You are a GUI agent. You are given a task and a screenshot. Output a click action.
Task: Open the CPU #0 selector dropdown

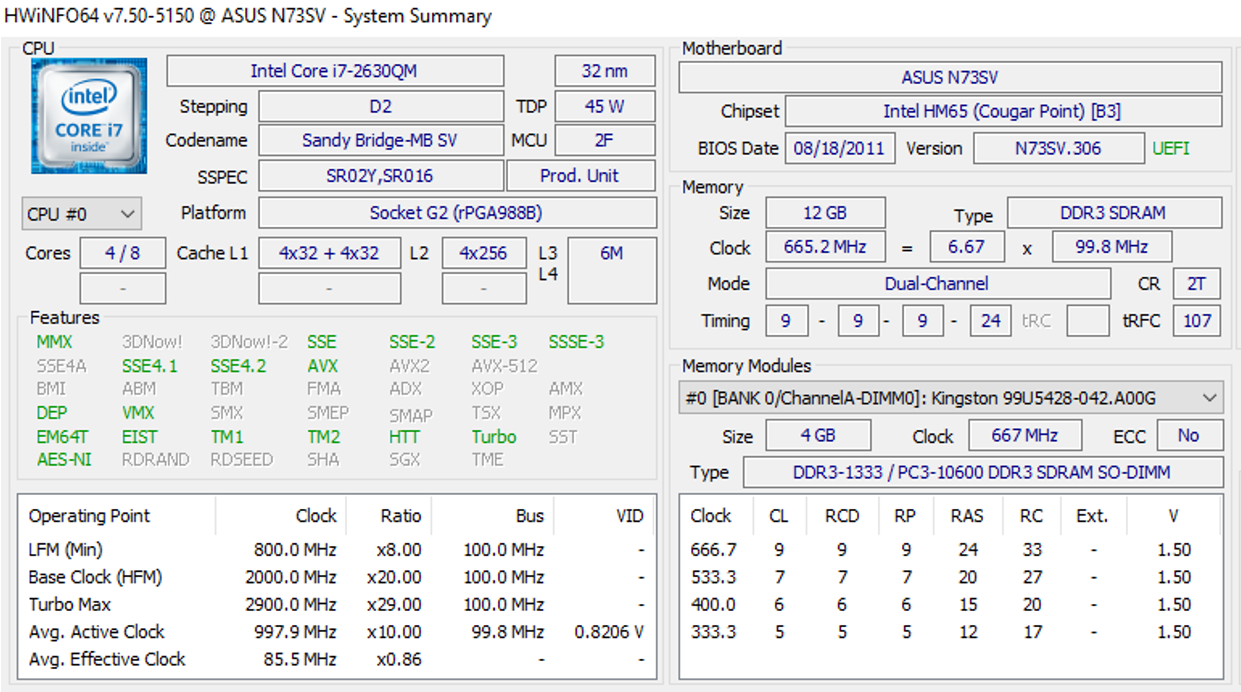82,214
